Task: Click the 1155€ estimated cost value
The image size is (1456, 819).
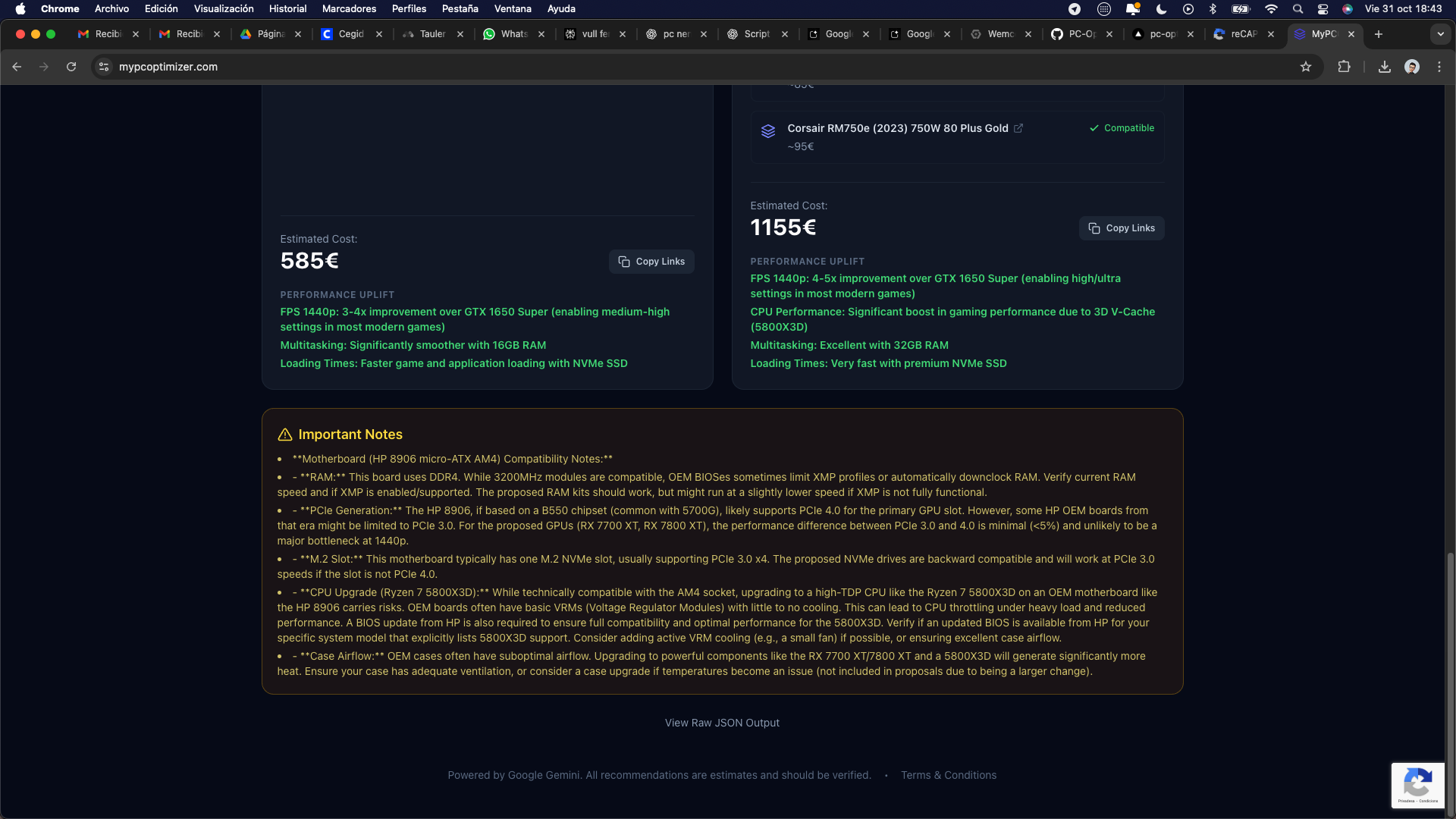Action: (x=783, y=227)
